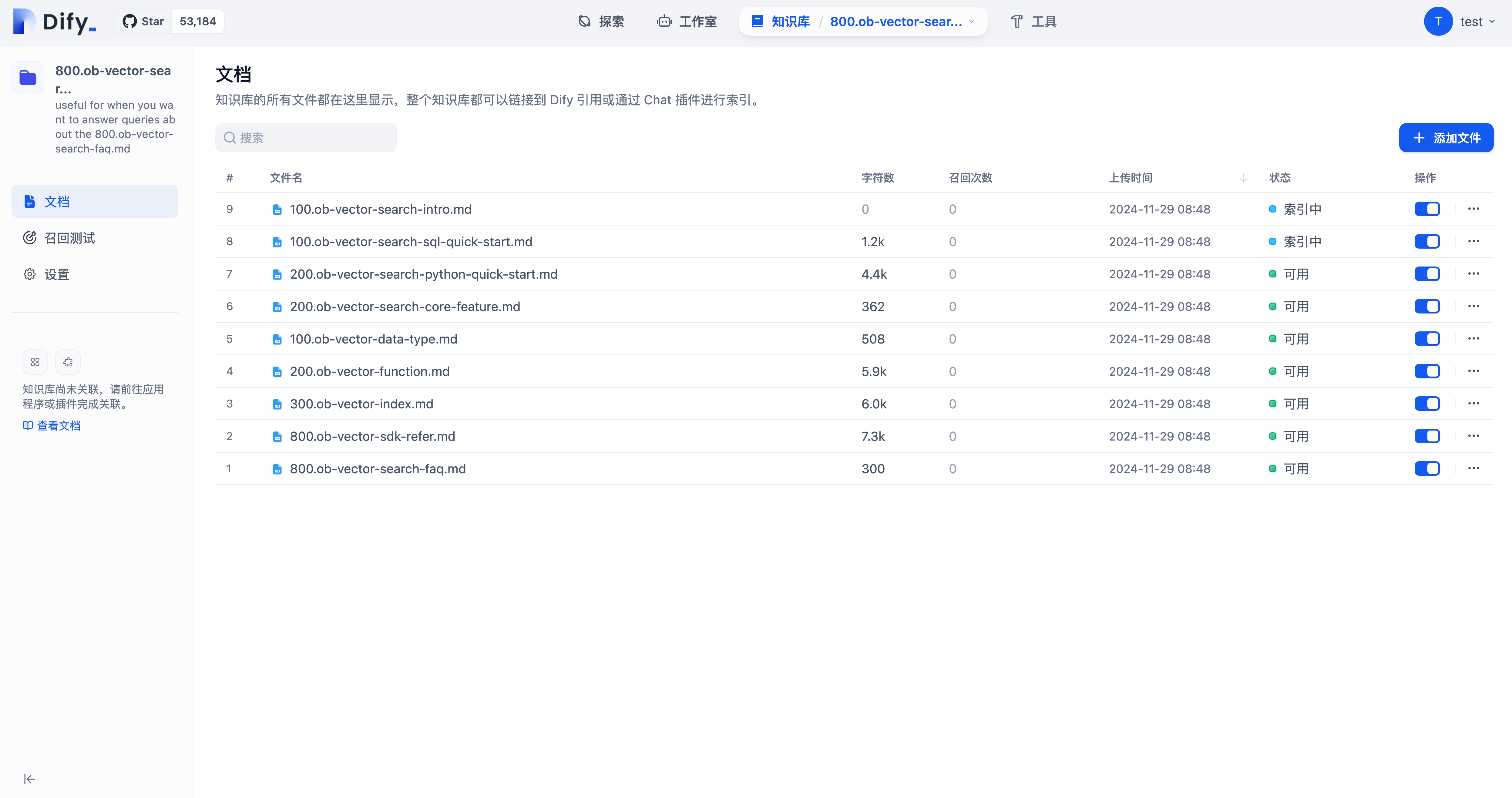
Task: Click file icon of 200.ob-vector-search-core-feature.md
Action: (277, 307)
